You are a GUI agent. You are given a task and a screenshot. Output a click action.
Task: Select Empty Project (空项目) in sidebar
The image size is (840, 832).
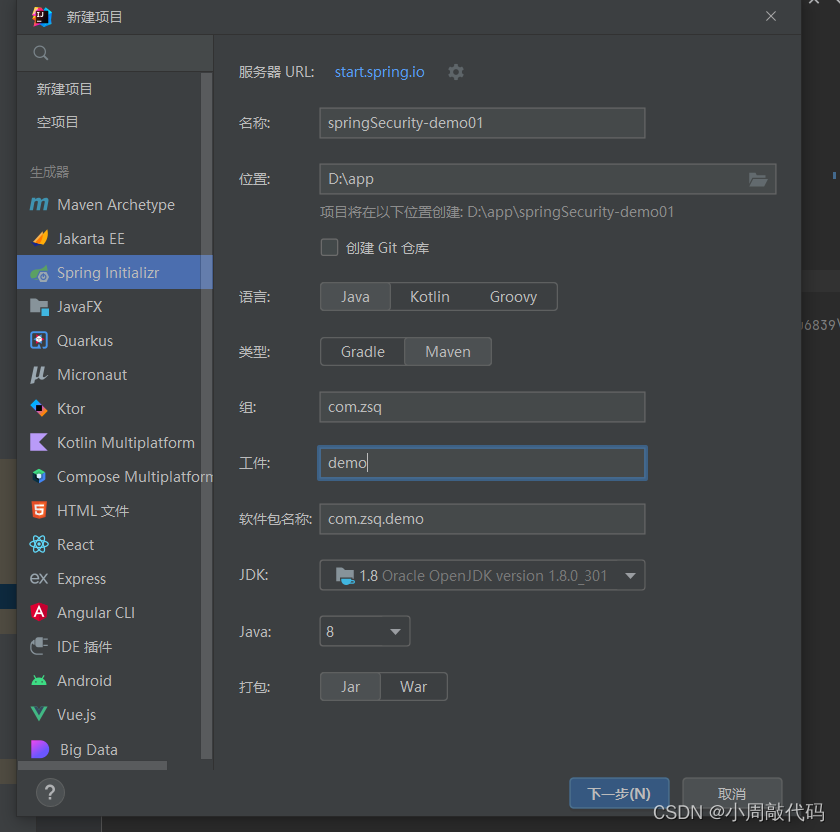[x=57, y=122]
